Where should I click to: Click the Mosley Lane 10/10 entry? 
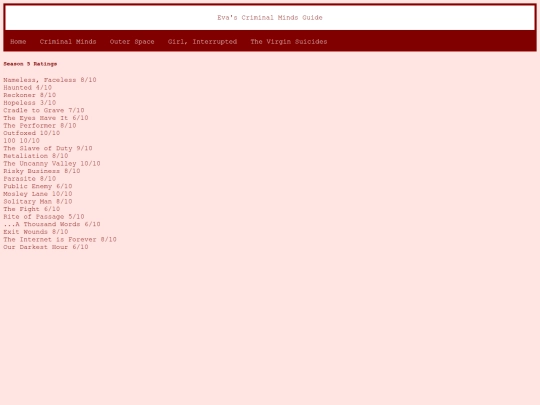pyautogui.click(x=38, y=194)
